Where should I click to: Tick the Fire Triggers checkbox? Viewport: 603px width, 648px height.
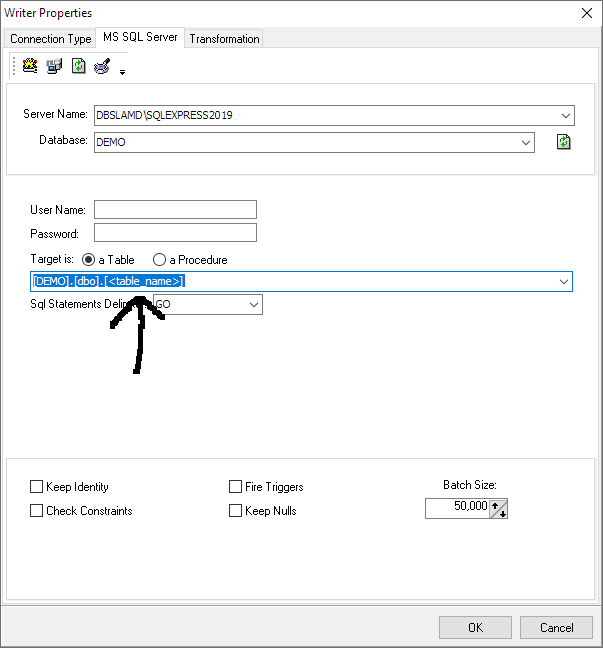[236, 486]
